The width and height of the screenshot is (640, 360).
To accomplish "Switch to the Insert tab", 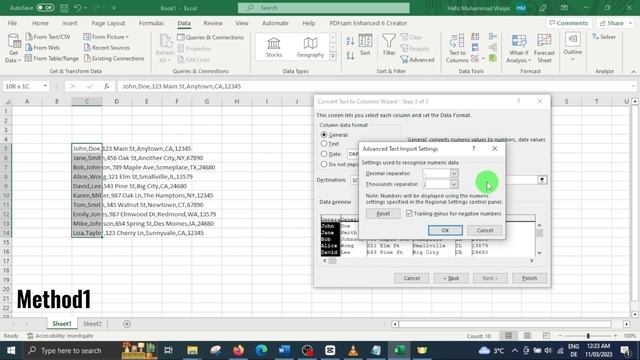I will tap(70, 23).
